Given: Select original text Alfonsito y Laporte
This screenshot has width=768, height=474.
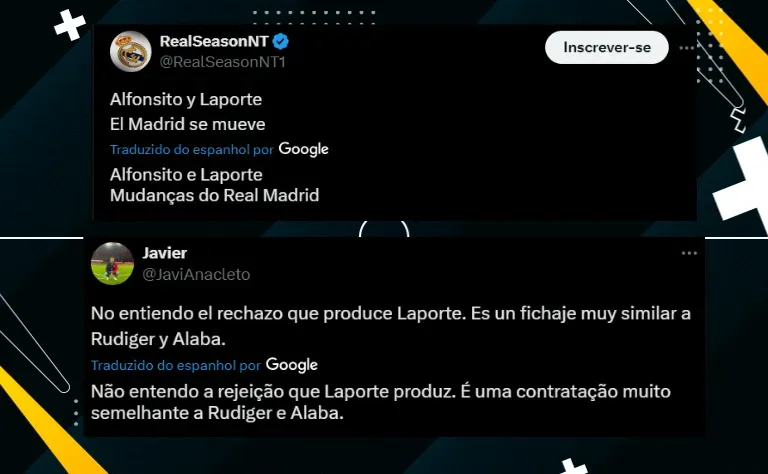Looking at the screenshot, I should point(186,99).
